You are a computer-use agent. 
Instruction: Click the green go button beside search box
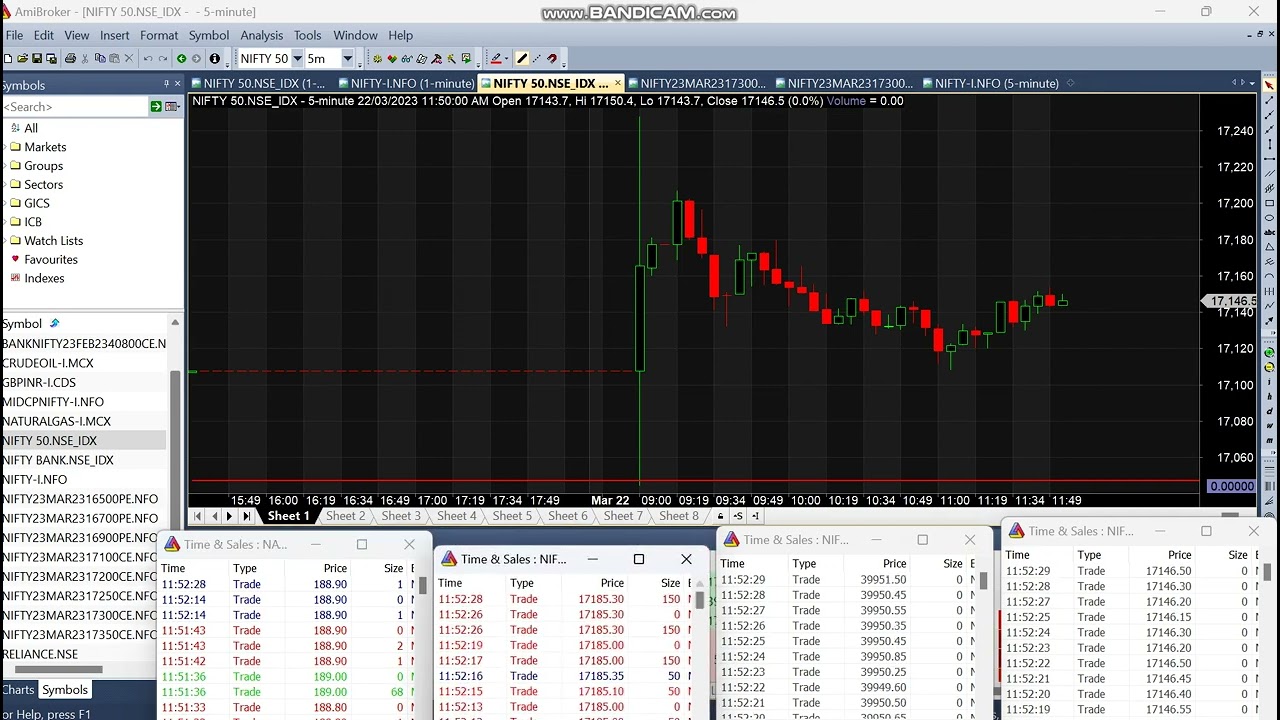click(x=156, y=106)
